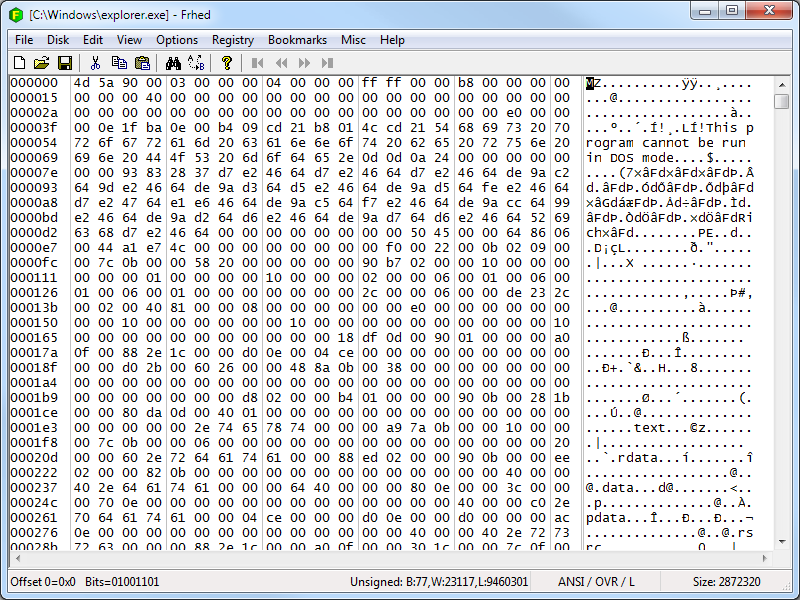The width and height of the screenshot is (800, 600).
Task: Open a file with the folder icon
Action: click(41, 63)
